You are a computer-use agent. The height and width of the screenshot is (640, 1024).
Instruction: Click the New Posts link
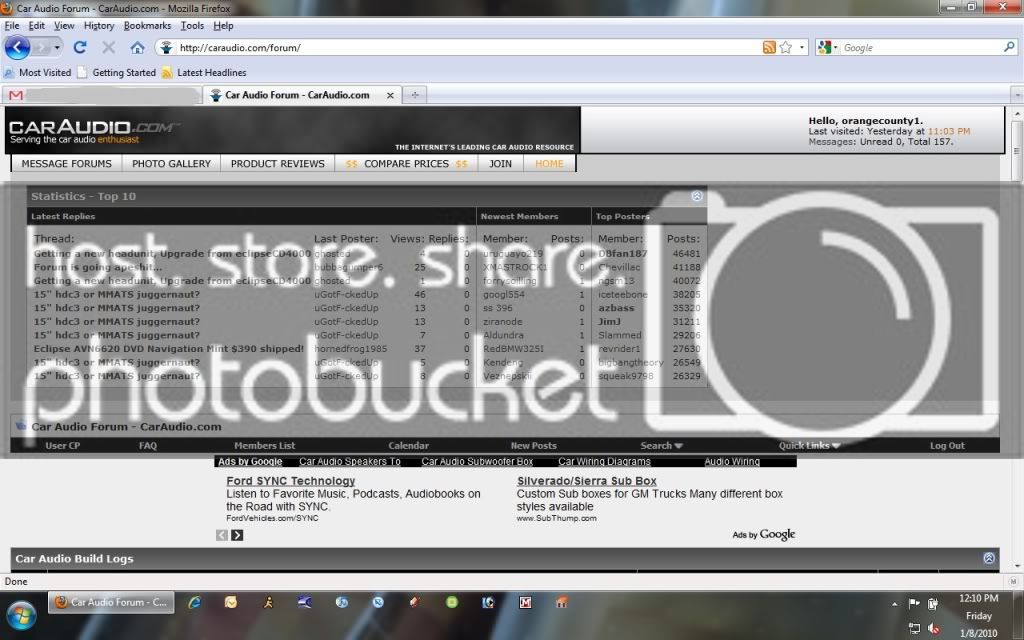[534, 445]
